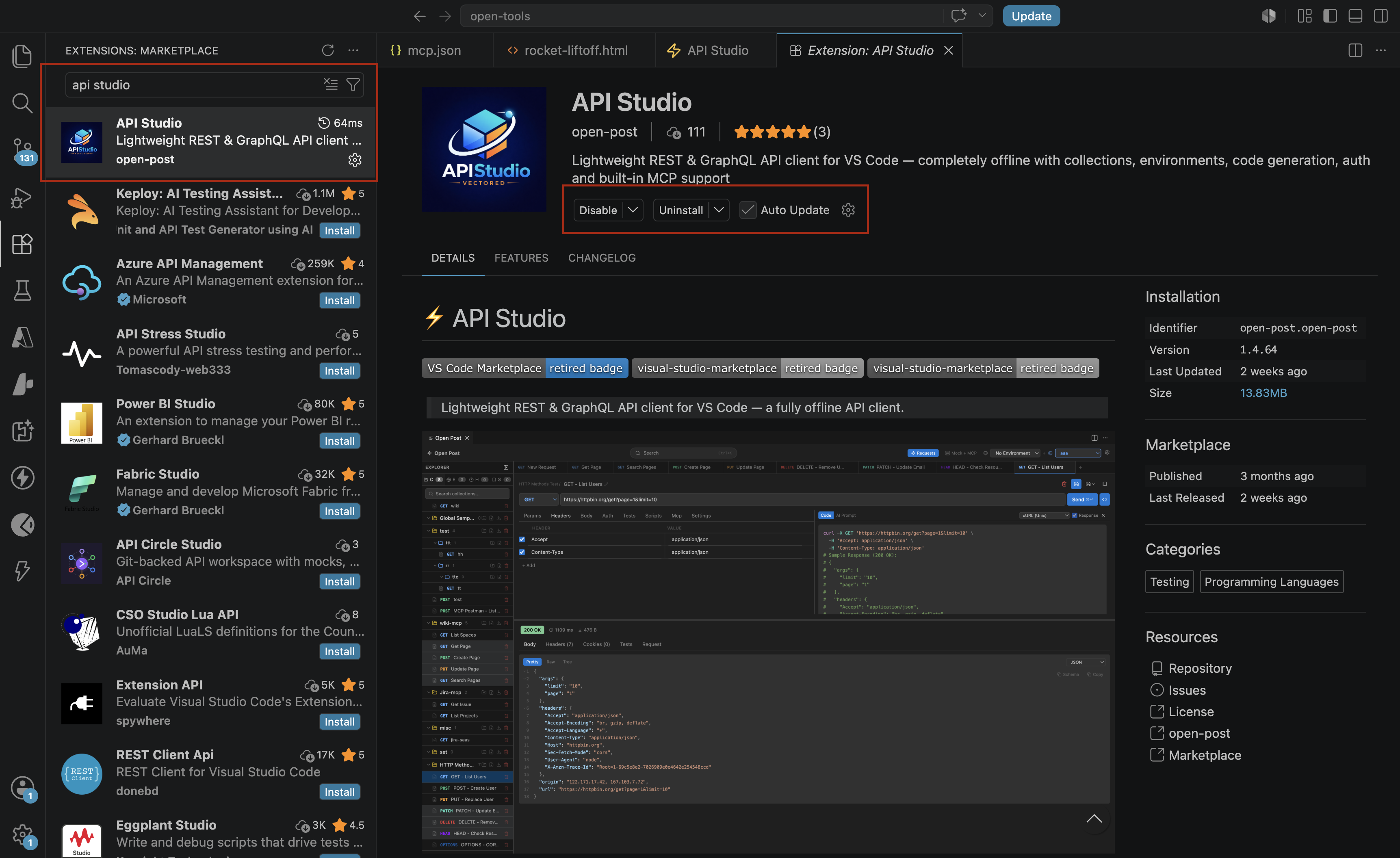Toggle bottom panel visibility
This screenshot has width=1400, height=858.
pyautogui.click(x=1355, y=16)
